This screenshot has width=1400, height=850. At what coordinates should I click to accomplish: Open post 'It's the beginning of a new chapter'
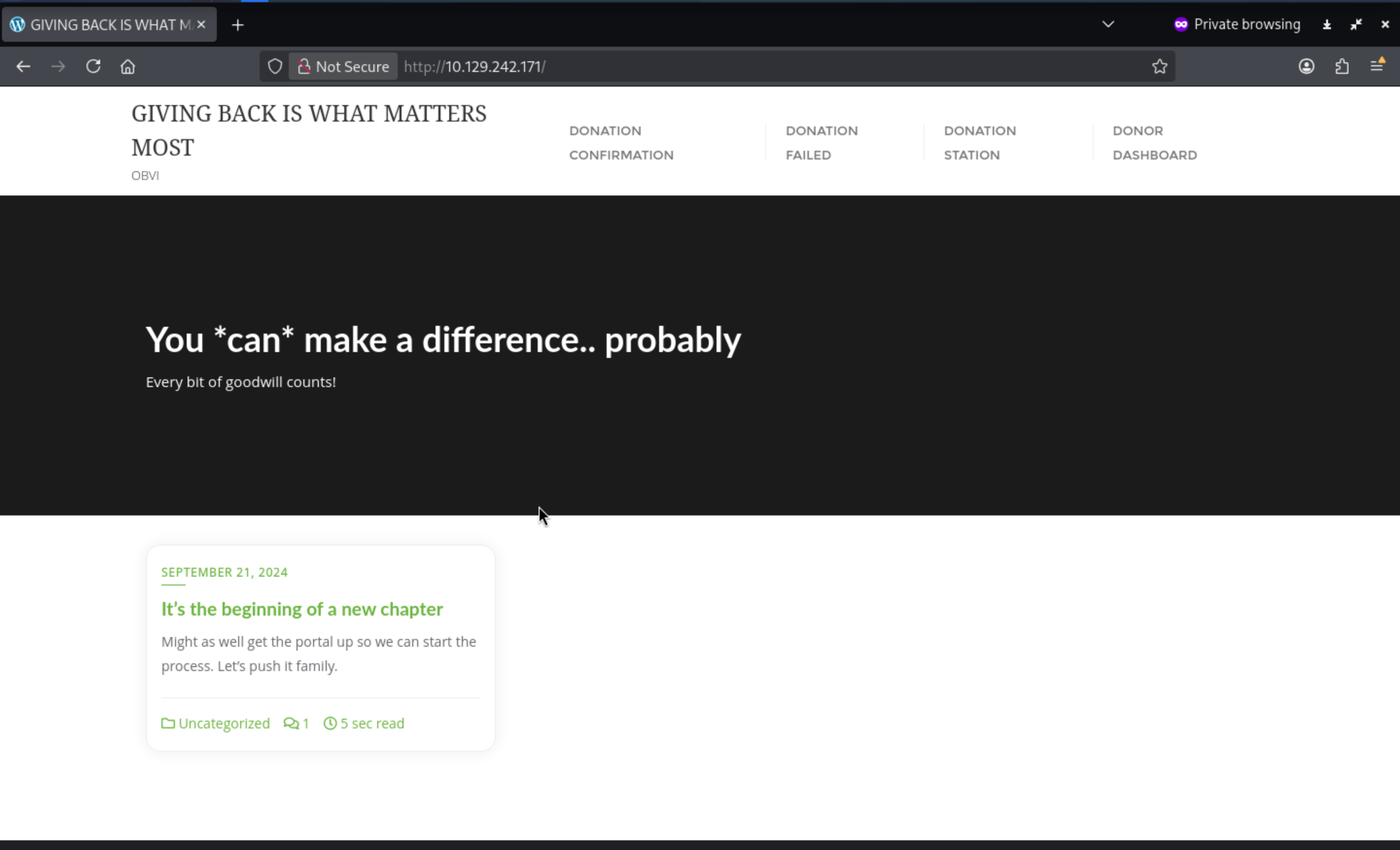point(302,609)
